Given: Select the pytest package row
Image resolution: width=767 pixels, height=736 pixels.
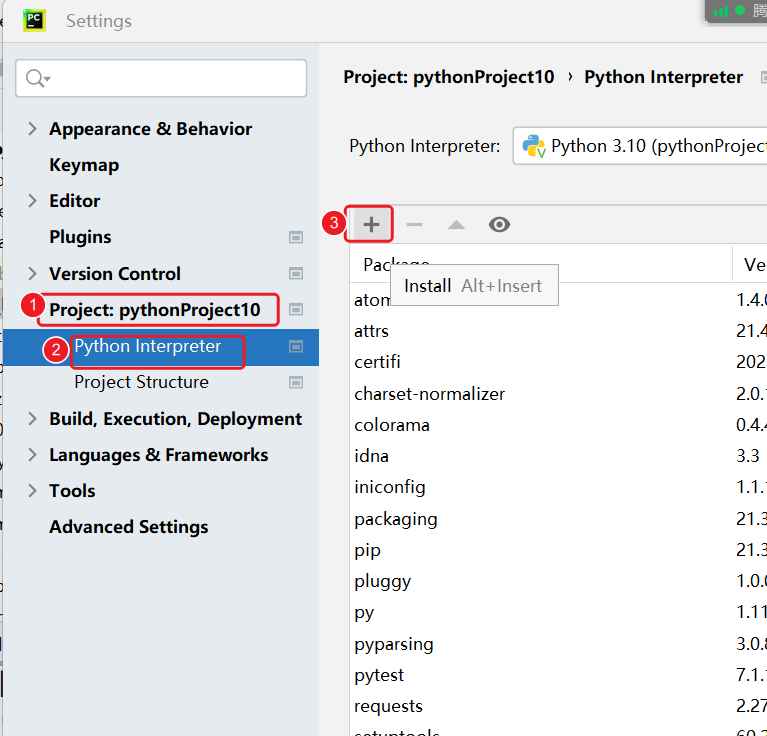Looking at the screenshot, I should click(558, 675).
